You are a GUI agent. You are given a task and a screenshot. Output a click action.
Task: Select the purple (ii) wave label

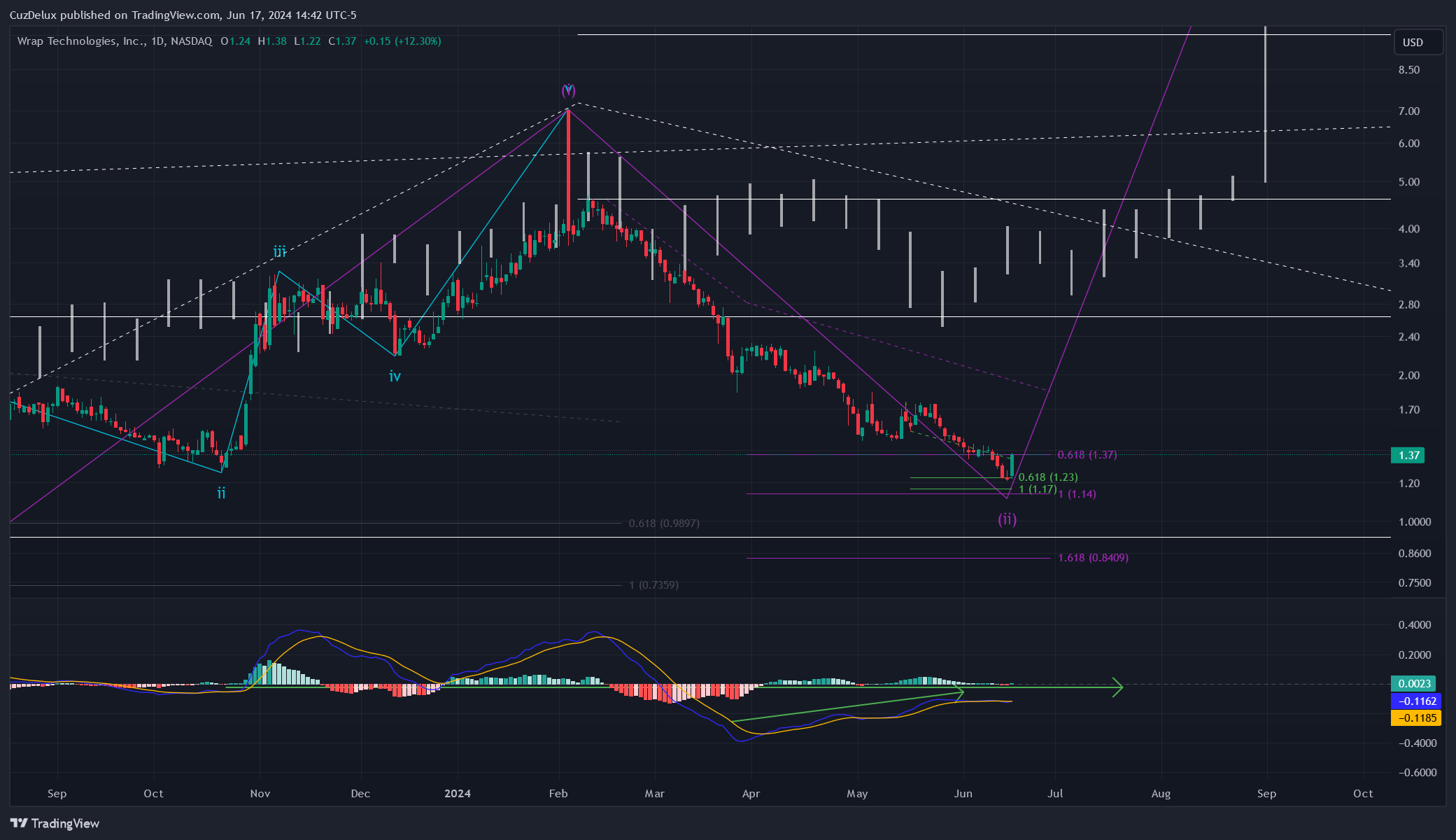point(1007,519)
